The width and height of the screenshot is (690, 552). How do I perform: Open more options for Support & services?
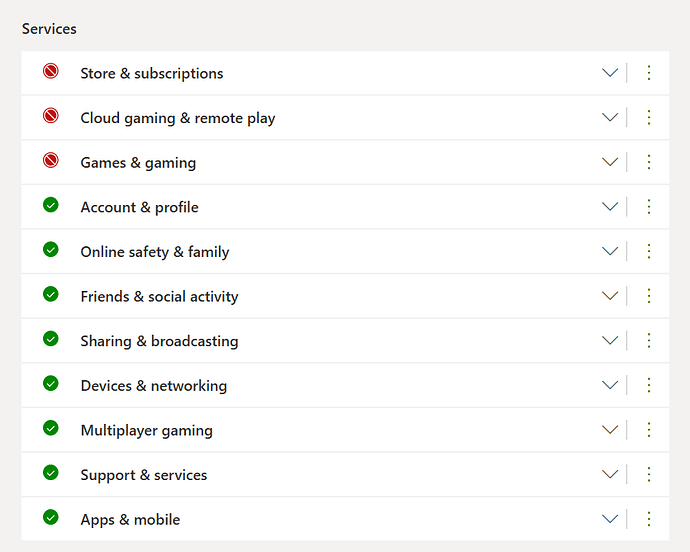point(648,474)
